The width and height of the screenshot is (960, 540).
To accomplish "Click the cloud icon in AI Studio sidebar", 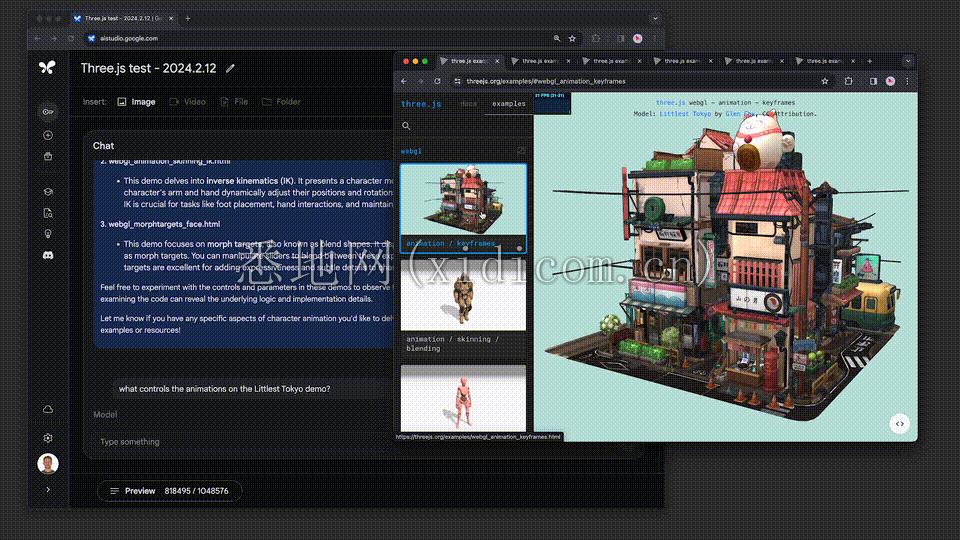I will click(48, 409).
